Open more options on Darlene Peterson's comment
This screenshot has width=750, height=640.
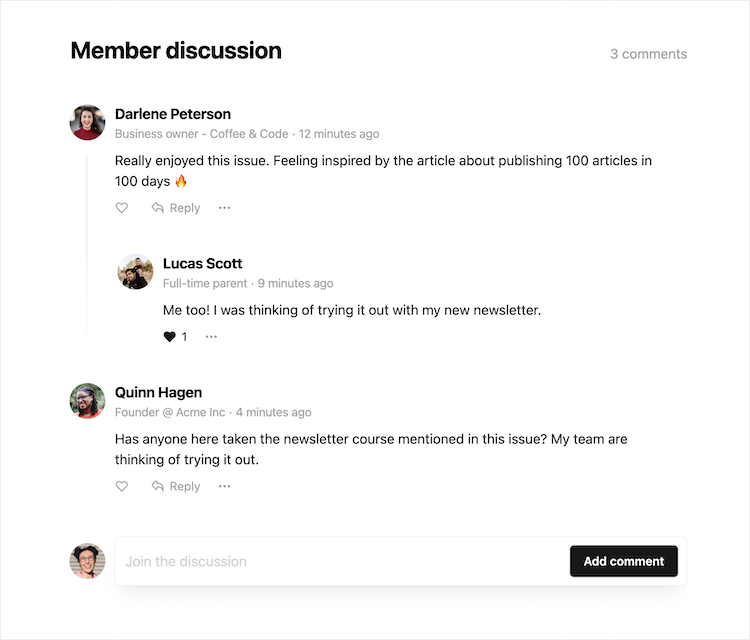224,208
